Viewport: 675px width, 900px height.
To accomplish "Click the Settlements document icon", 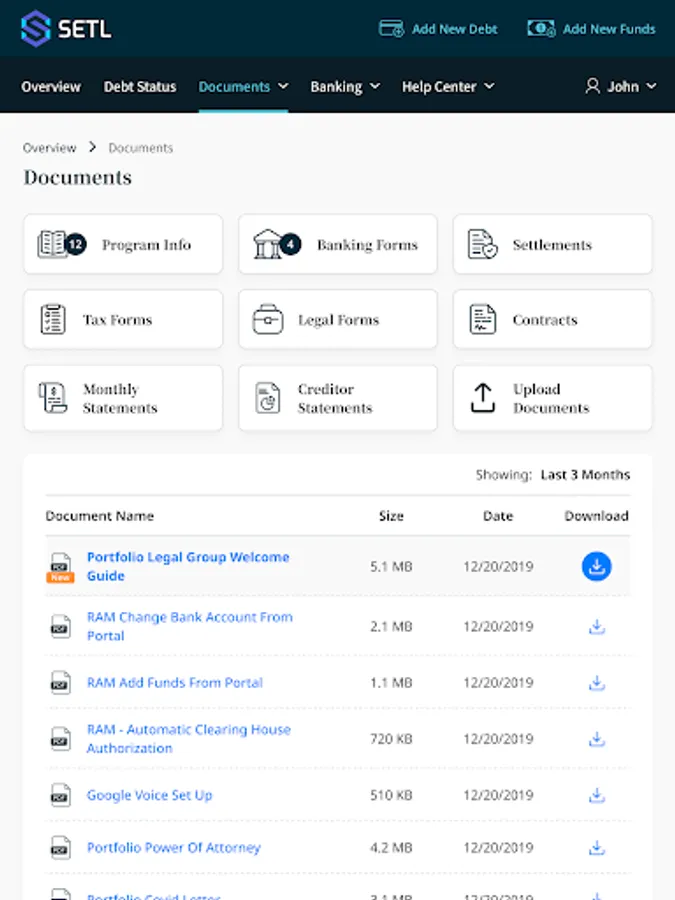I will click(x=482, y=245).
